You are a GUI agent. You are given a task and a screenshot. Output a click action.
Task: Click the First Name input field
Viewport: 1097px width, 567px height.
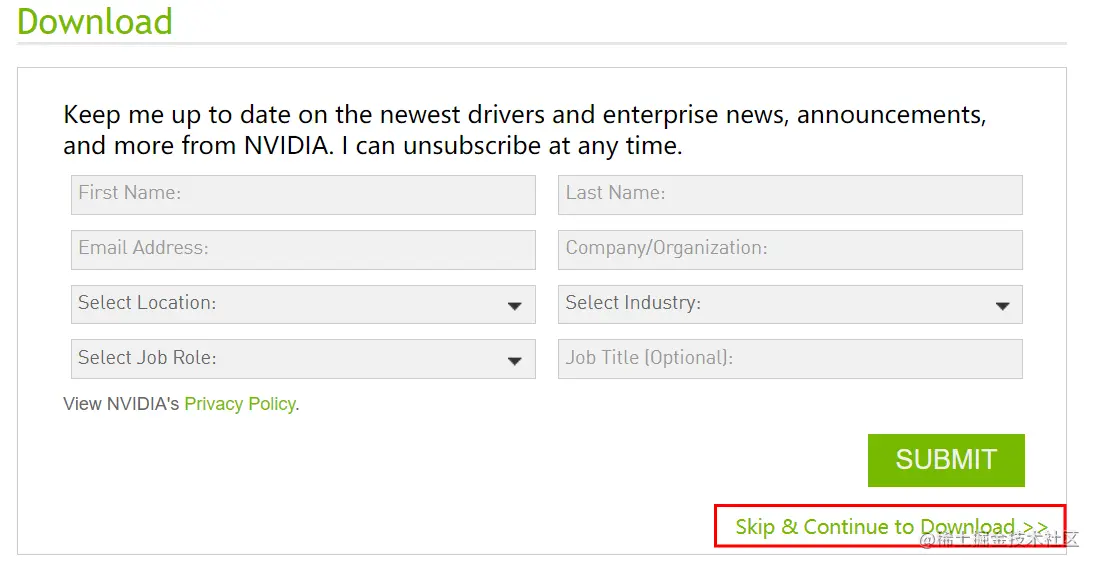pyautogui.click(x=303, y=195)
